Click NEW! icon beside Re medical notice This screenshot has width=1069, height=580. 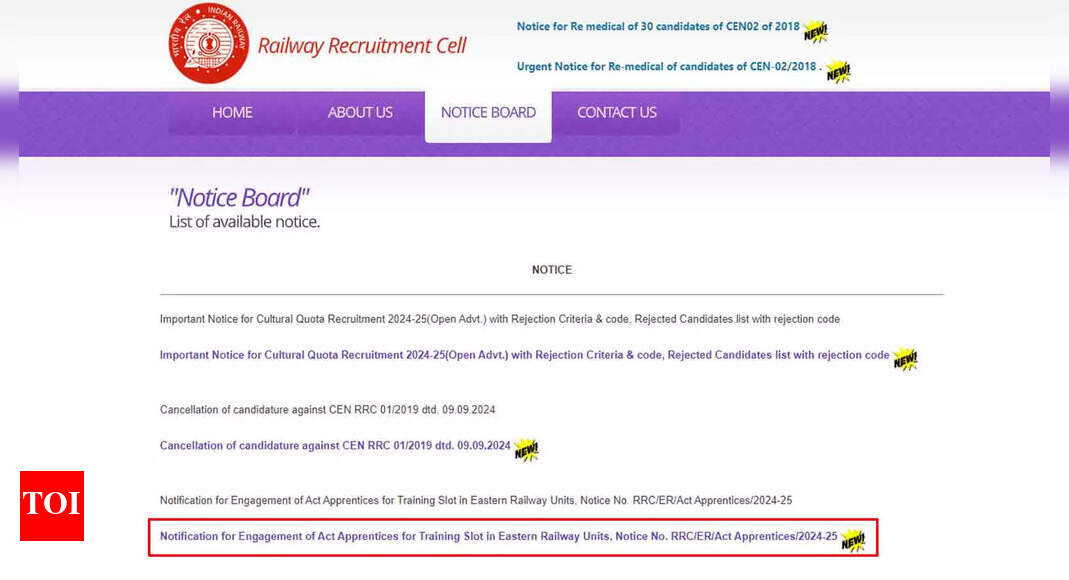816,31
